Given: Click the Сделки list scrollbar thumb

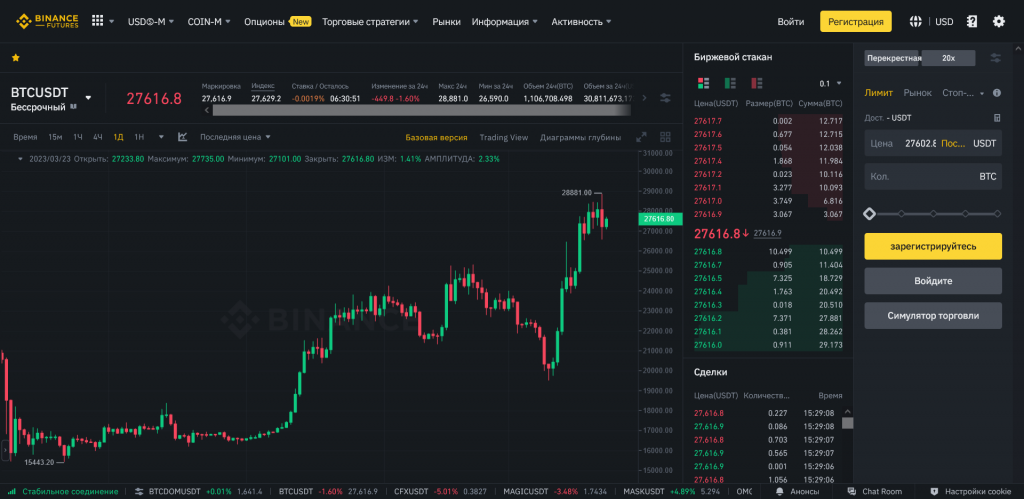Looking at the screenshot, I should [848, 423].
